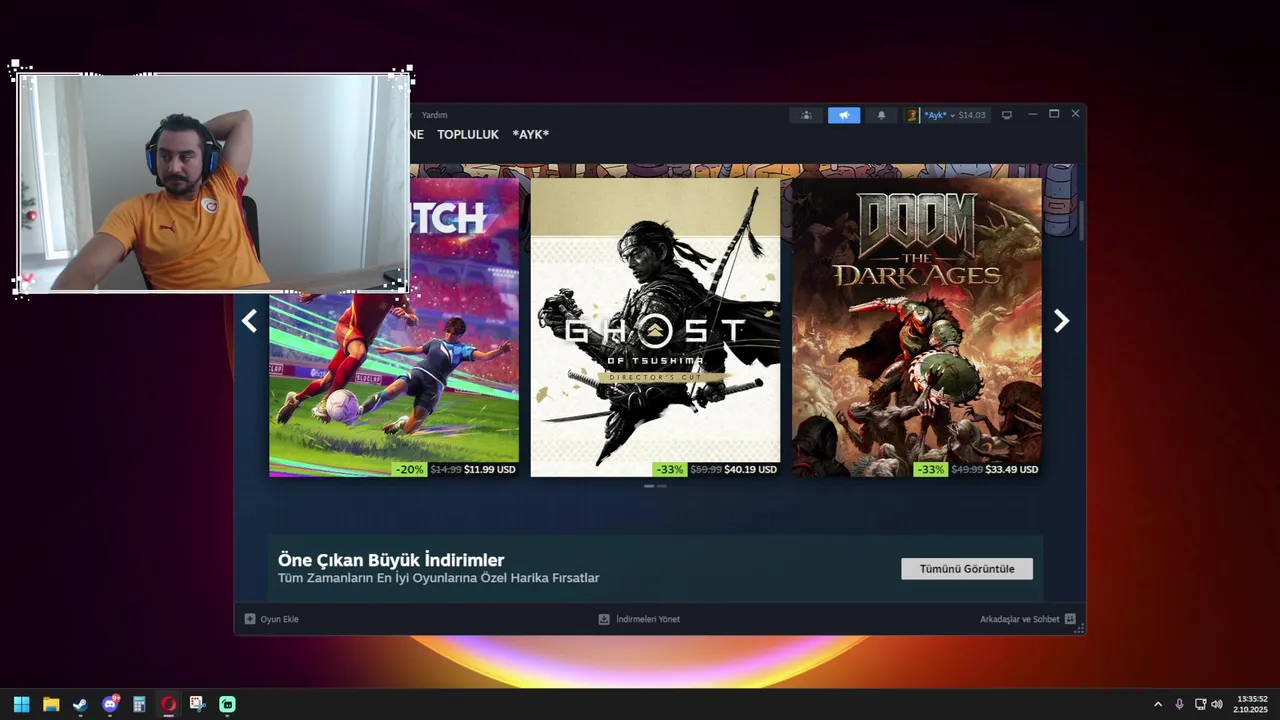Click the network tray icon
The height and width of the screenshot is (720, 1280).
coord(1200,704)
